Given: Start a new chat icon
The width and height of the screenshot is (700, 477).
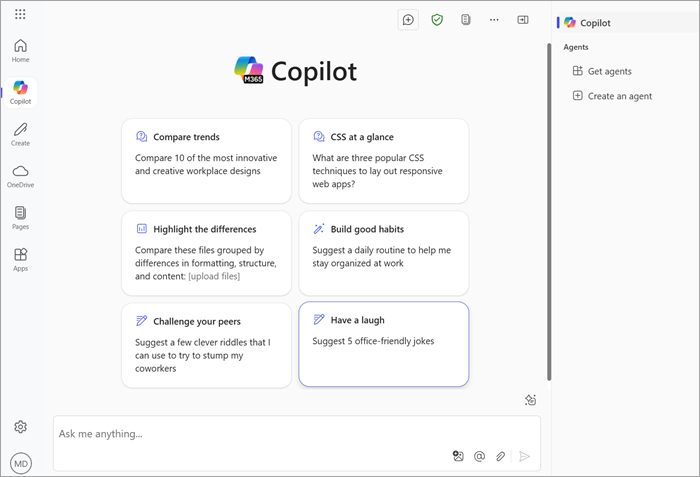Looking at the screenshot, I should [408, 20].
